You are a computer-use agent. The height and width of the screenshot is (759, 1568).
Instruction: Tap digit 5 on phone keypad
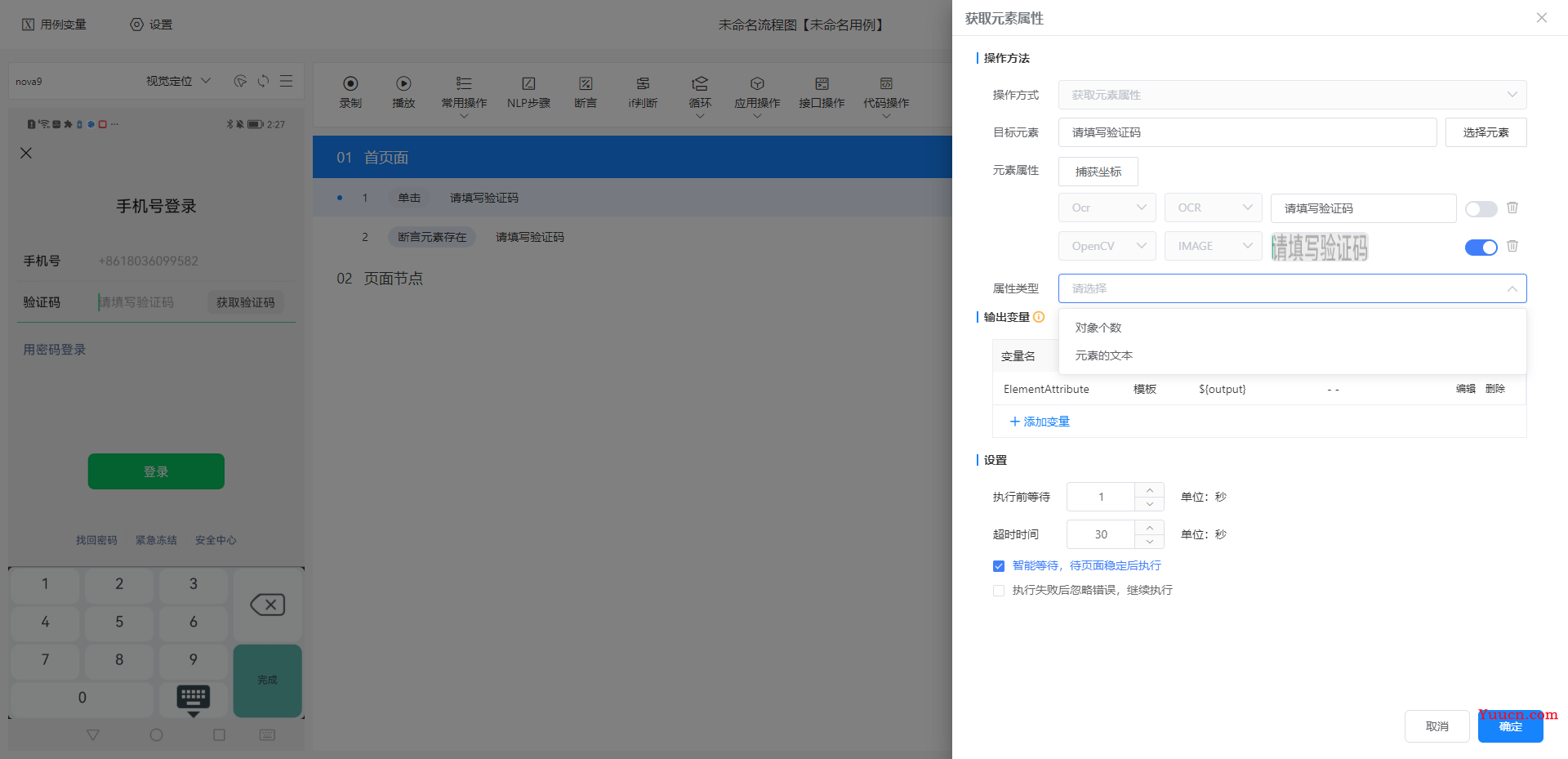coord(119,622)
